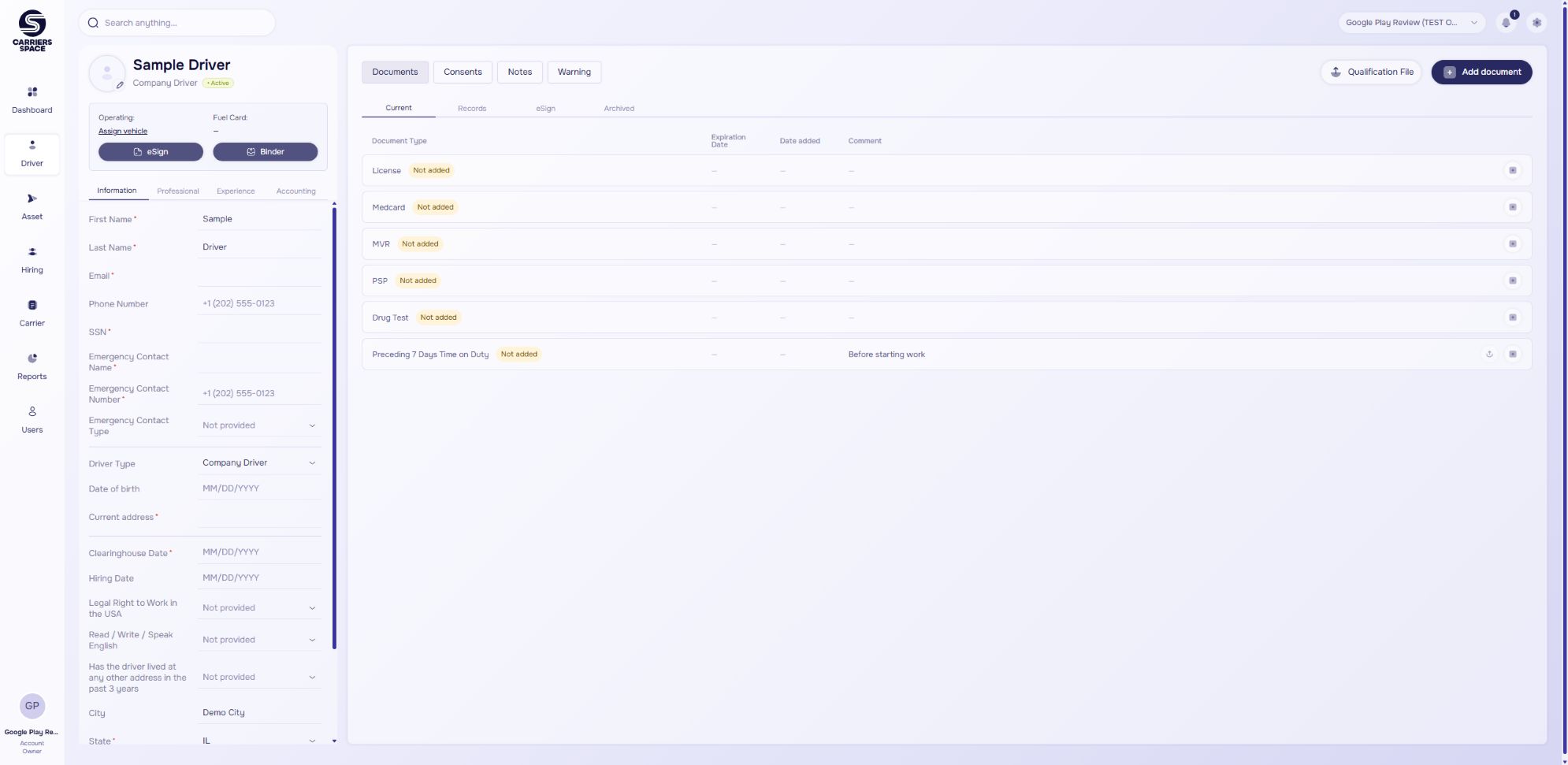Switch to the Notes tab
The height and width of the screenshot is (765, 1568).
click(520, 72)
